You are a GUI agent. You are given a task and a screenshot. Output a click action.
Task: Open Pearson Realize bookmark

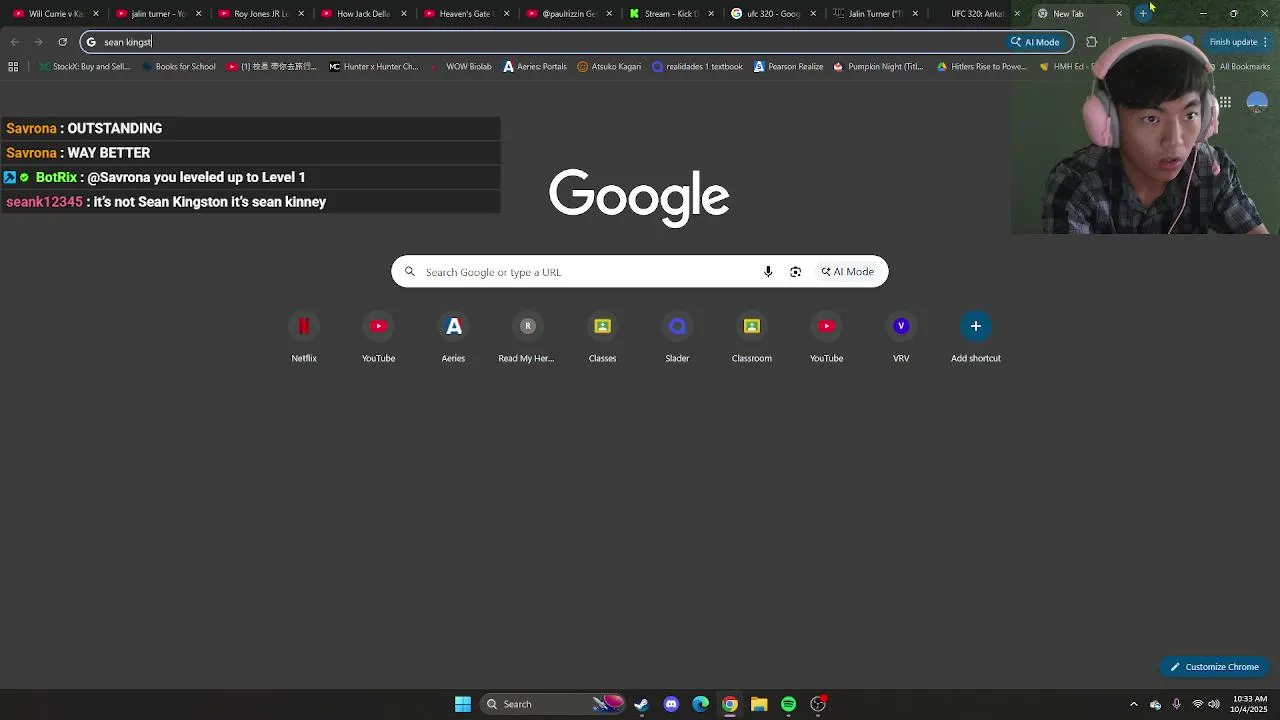(x=788, y=67)
